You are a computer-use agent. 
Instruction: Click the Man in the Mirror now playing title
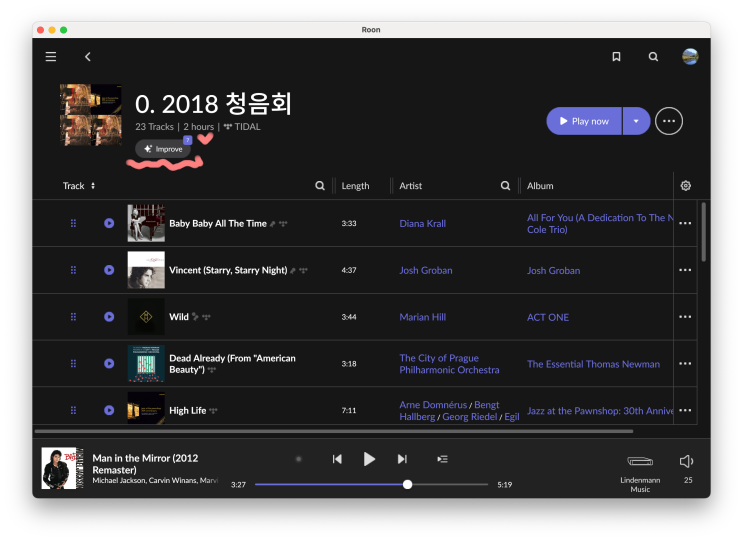(145, 464)
